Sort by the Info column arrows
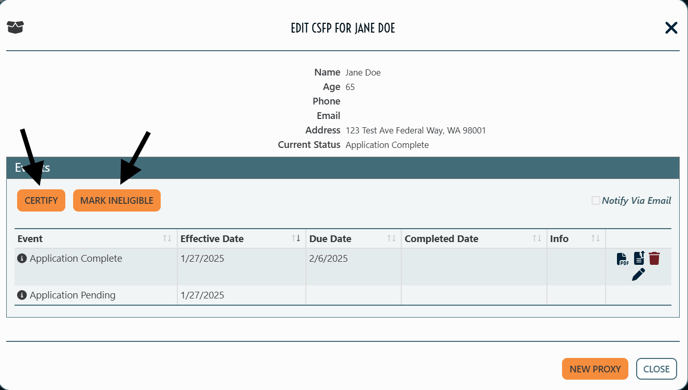 pos(595,238)
